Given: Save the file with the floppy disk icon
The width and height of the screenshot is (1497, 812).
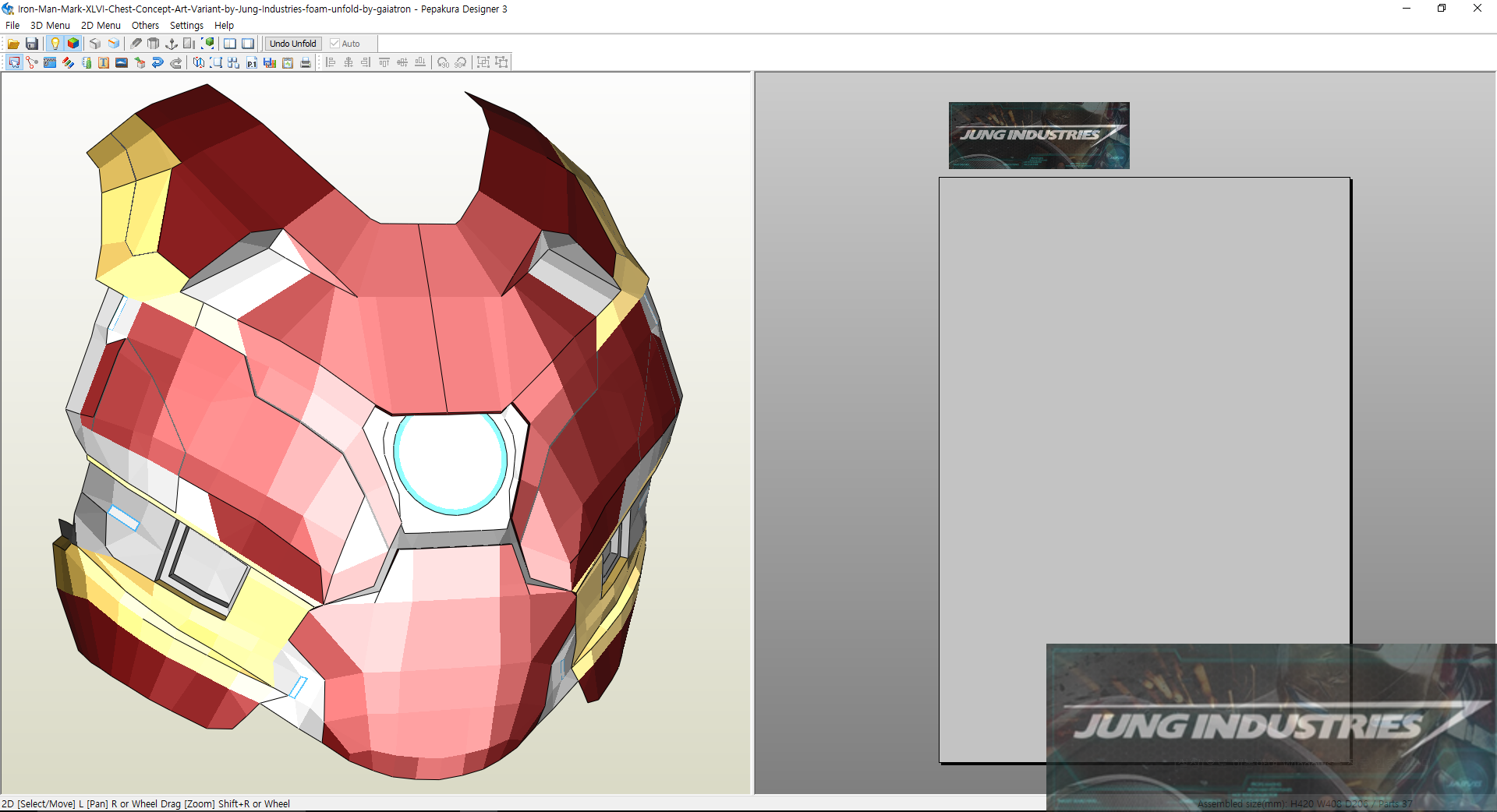Looking at the screenshot, I should pyautogui.click(x=32, y=44).
